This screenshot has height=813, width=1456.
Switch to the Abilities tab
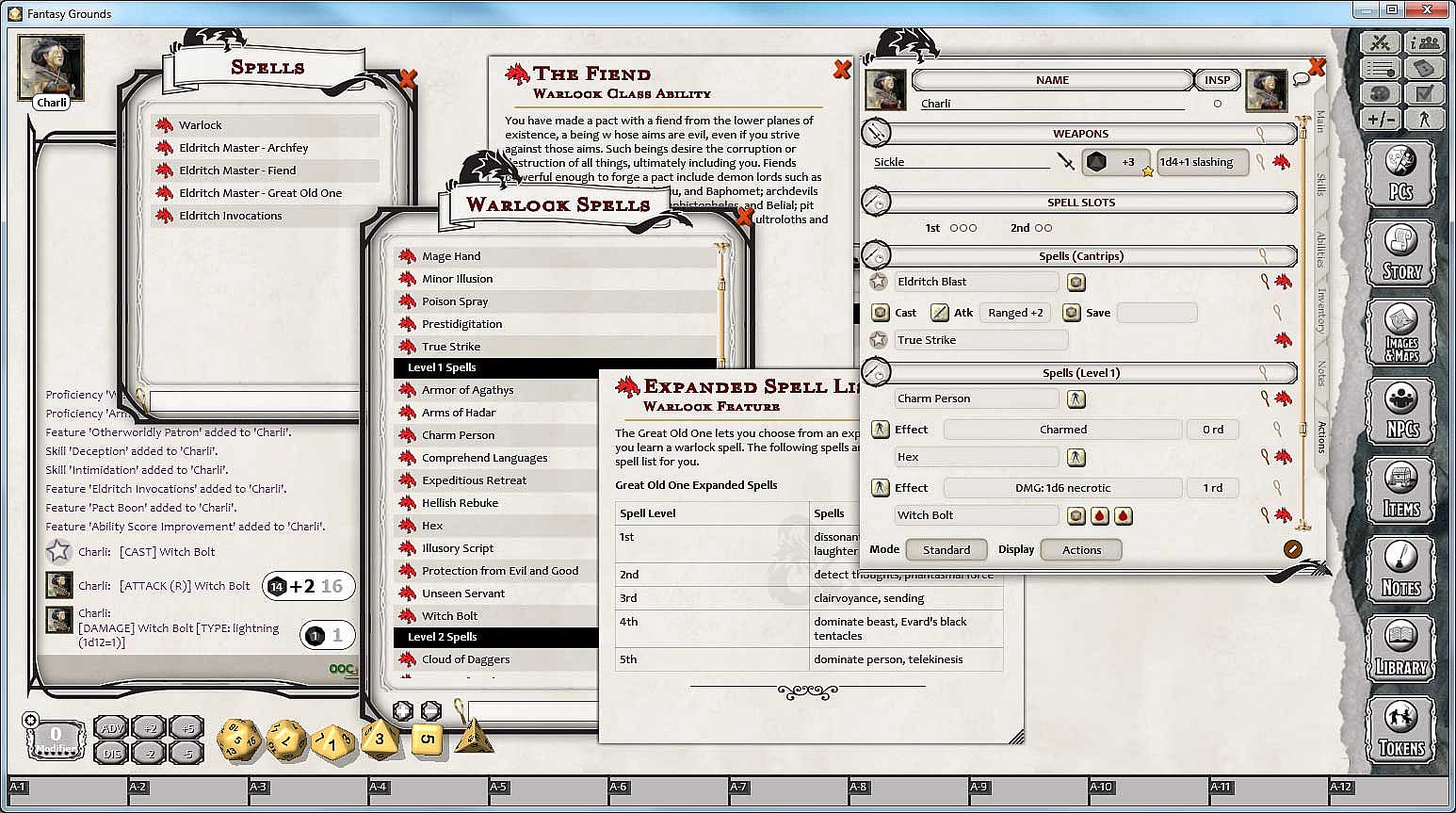(1320, 249)
